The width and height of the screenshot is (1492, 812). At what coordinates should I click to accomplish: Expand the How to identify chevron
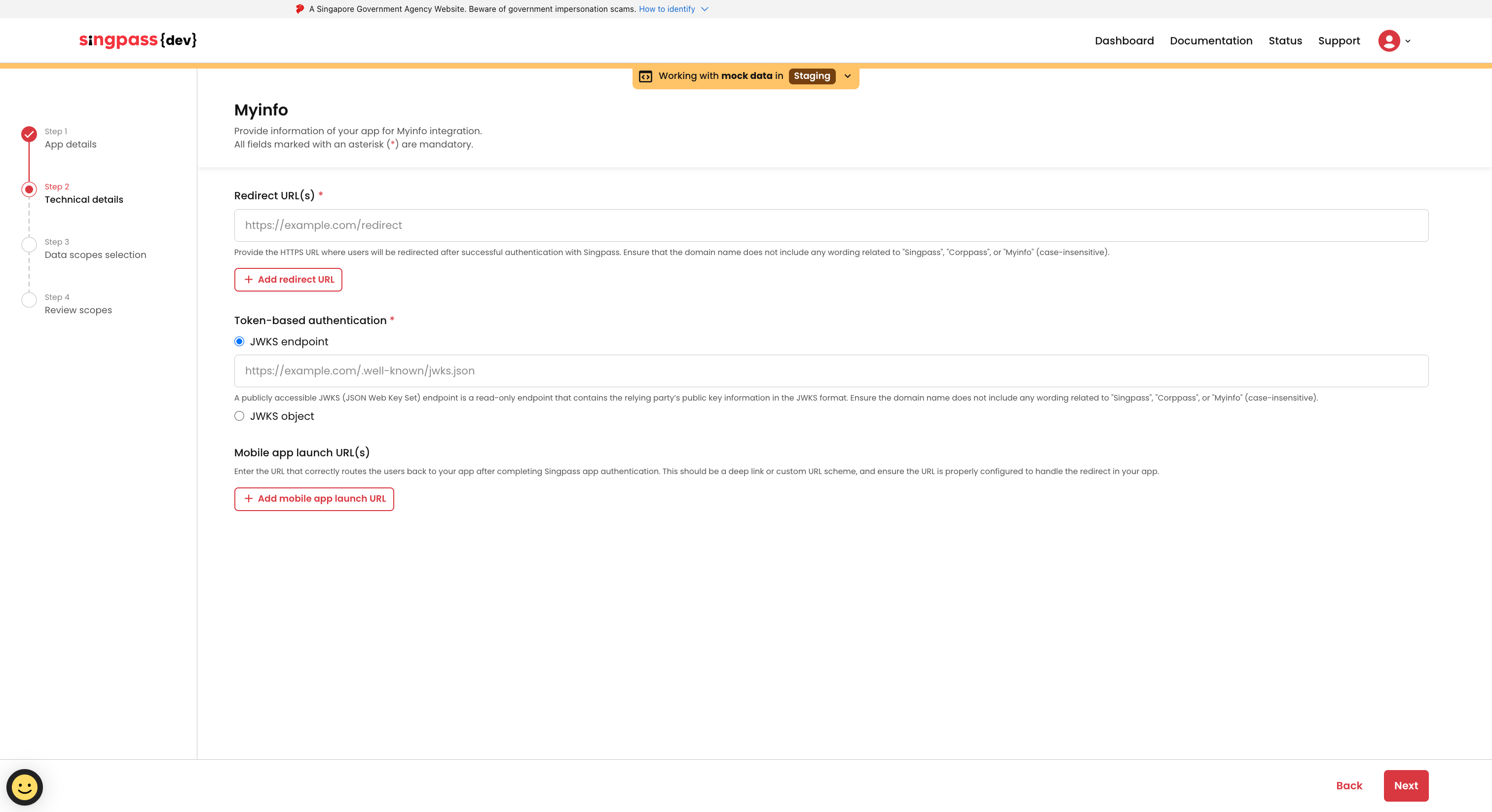click(704, 9)
